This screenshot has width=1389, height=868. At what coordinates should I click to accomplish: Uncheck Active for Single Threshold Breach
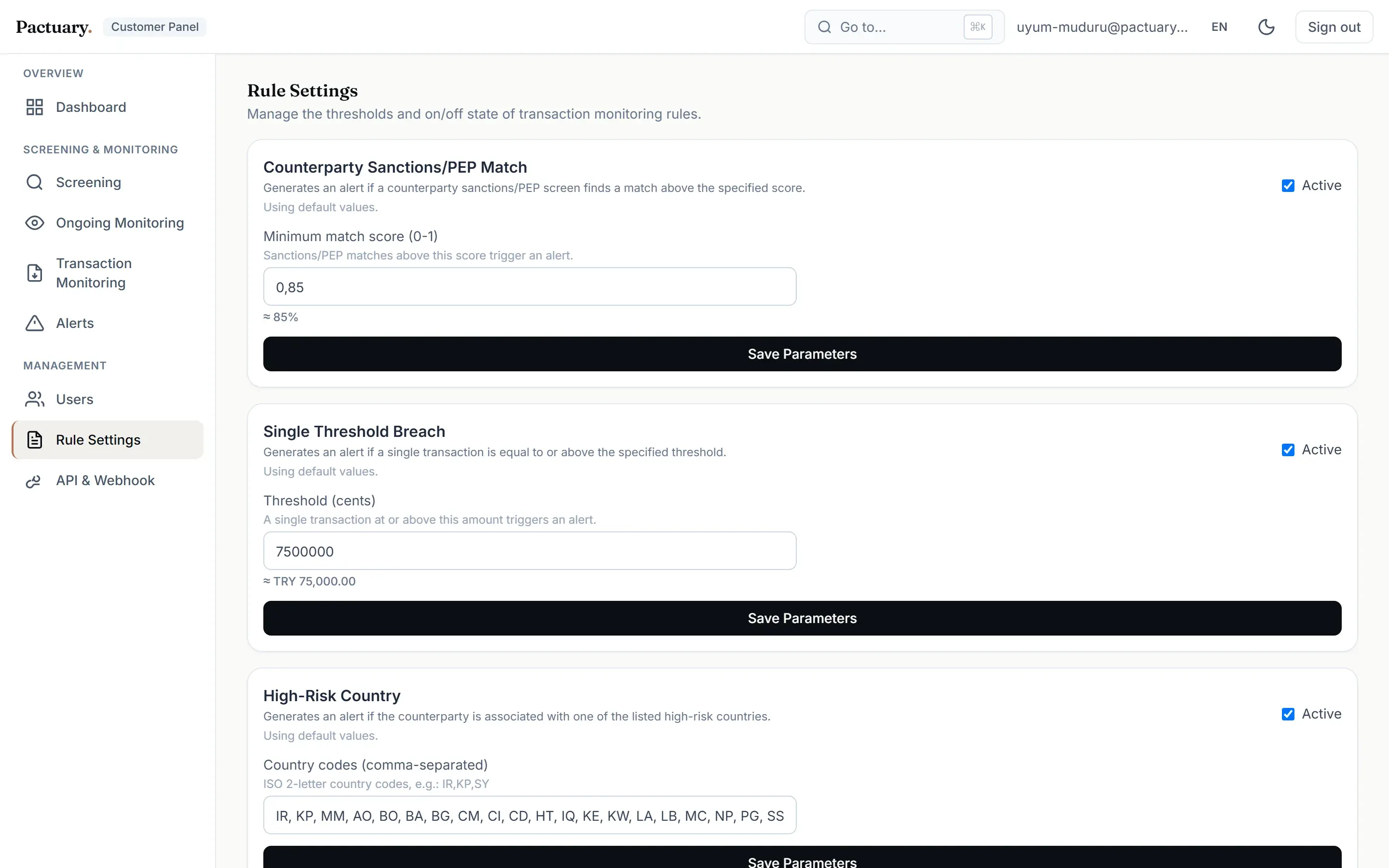1288,449
